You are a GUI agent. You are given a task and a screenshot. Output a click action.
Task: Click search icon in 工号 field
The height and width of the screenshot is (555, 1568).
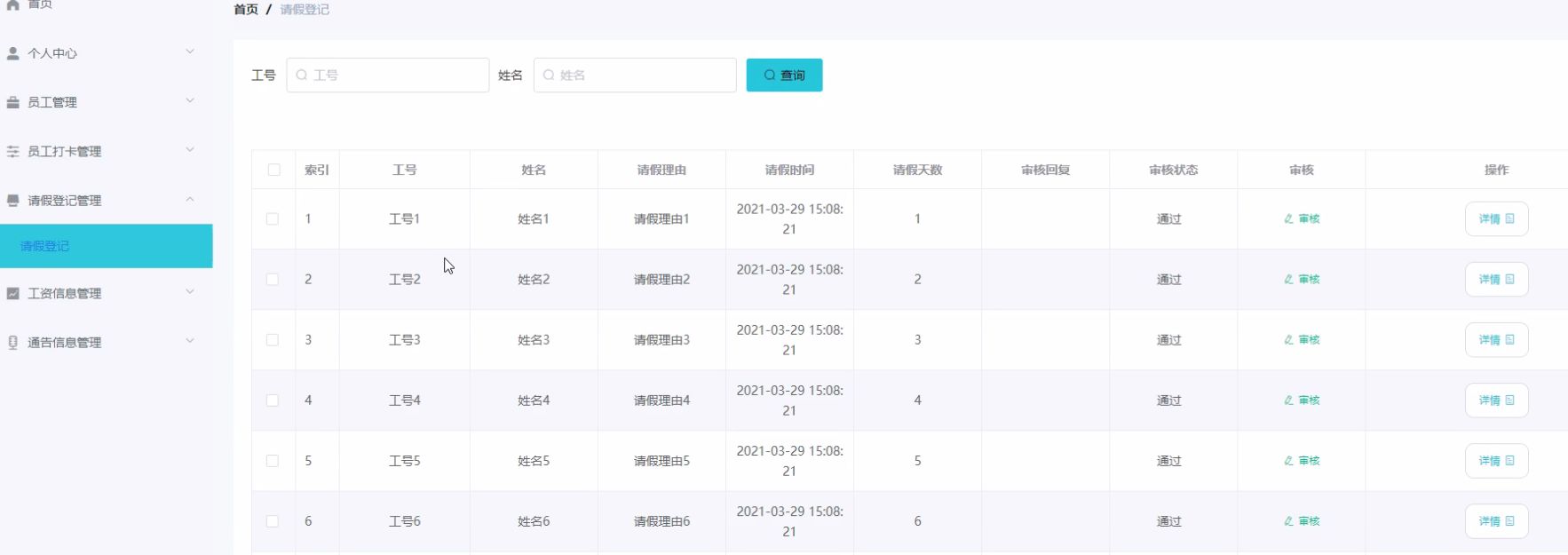coord(302,75)
